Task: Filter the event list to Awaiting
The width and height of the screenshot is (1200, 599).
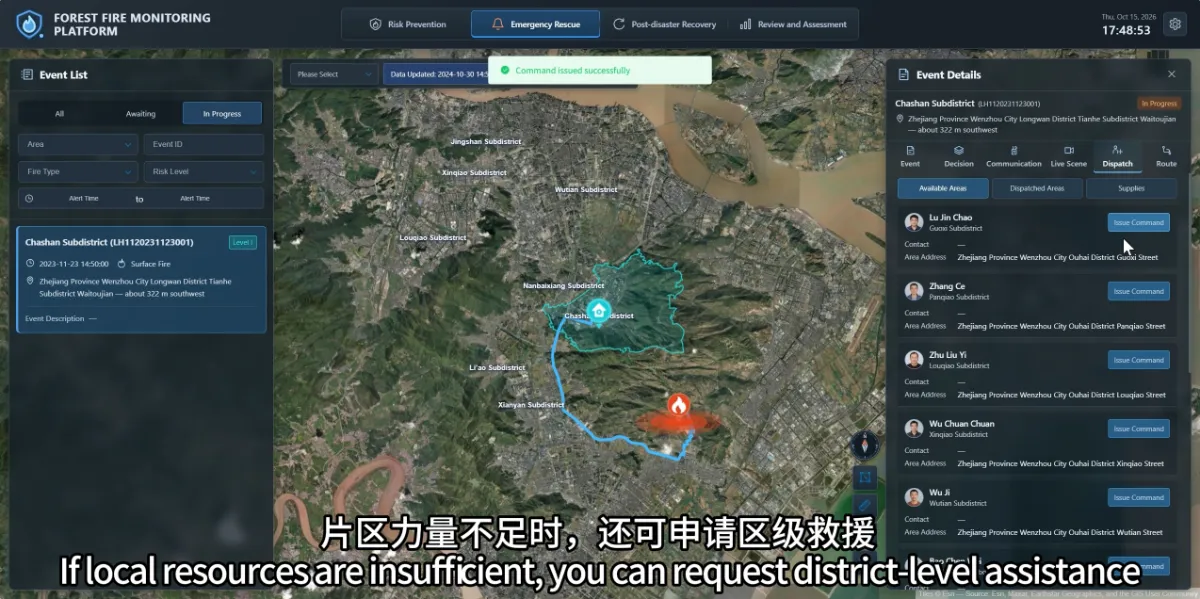Action: (141, 114)
